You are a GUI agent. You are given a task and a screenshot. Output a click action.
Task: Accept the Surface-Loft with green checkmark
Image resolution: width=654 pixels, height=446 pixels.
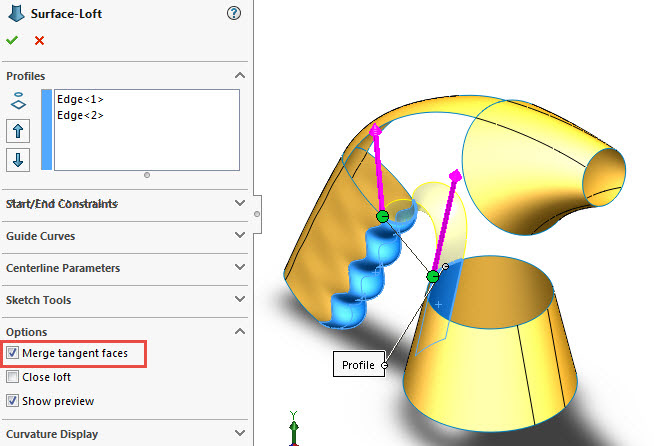12,40
